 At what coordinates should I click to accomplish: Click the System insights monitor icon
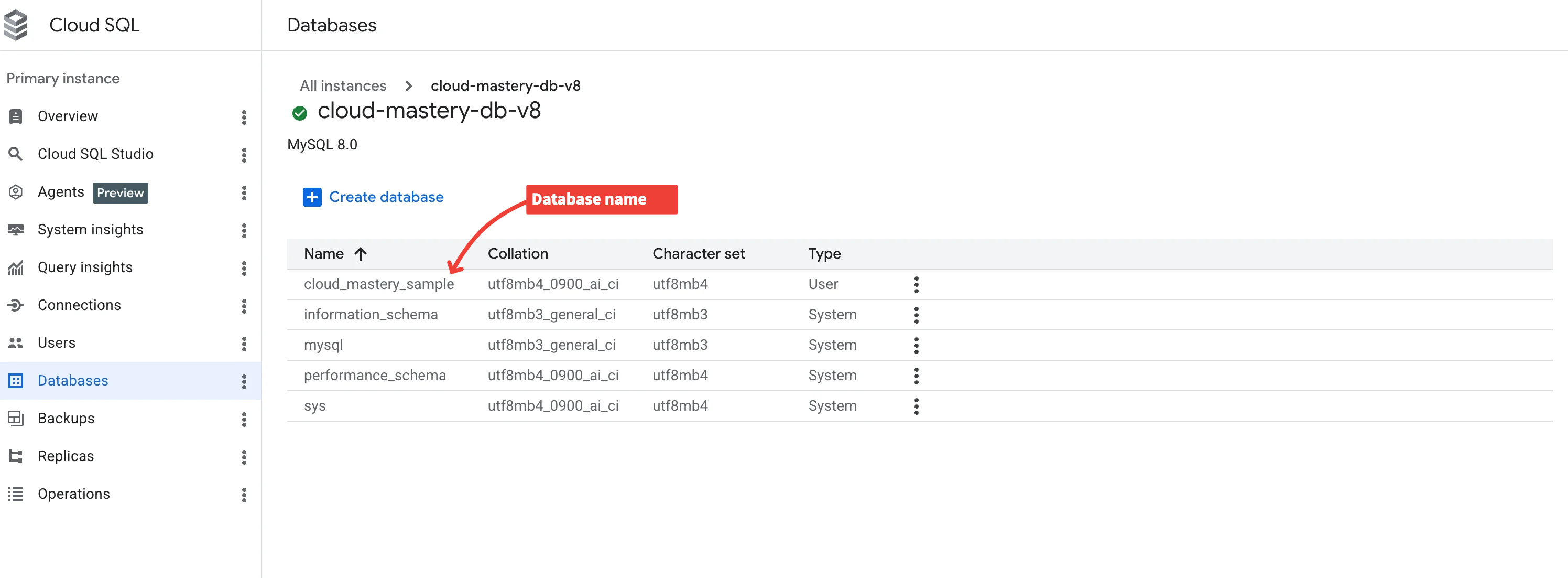(16, 230)
